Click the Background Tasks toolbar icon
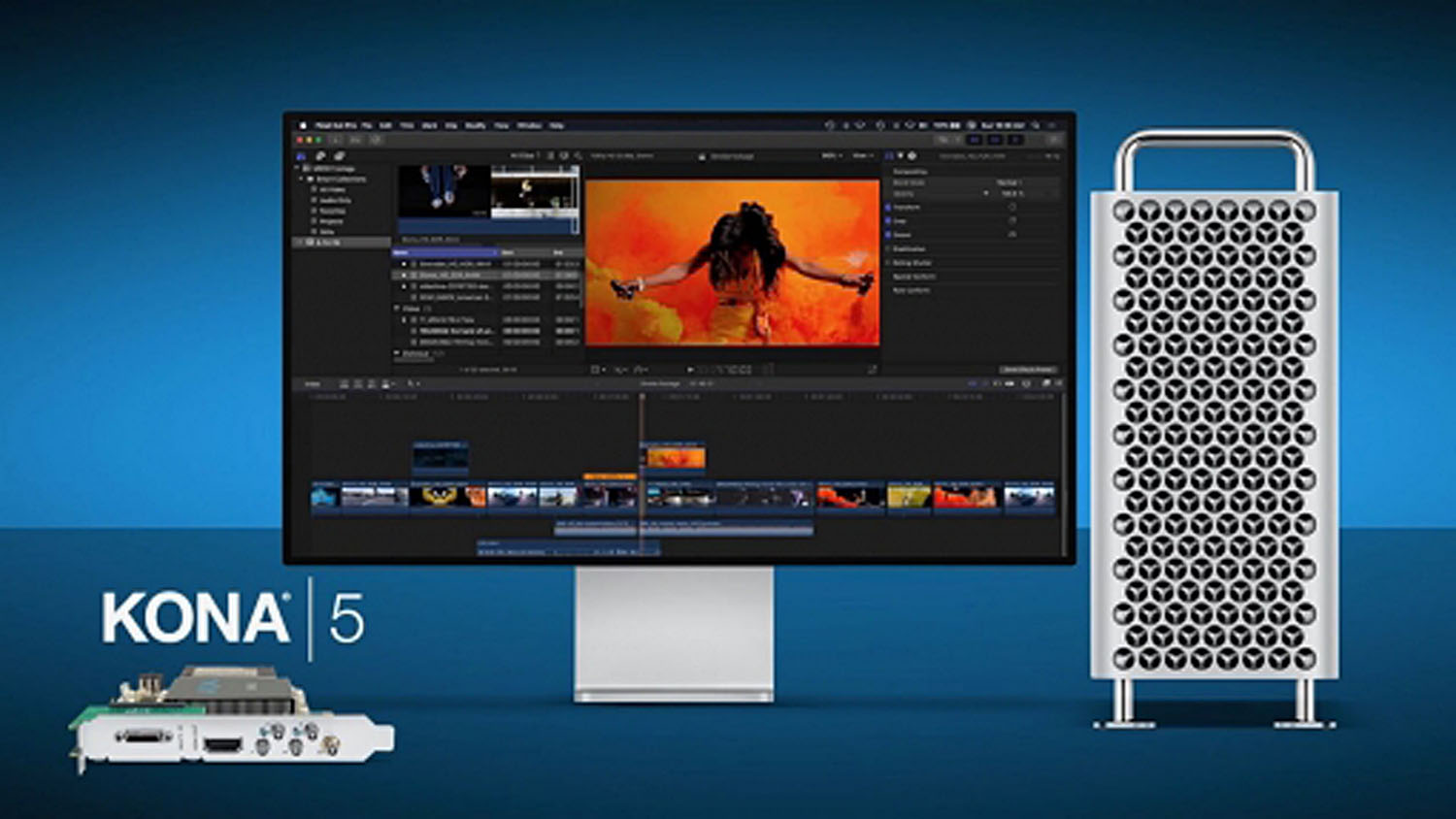 376,140
